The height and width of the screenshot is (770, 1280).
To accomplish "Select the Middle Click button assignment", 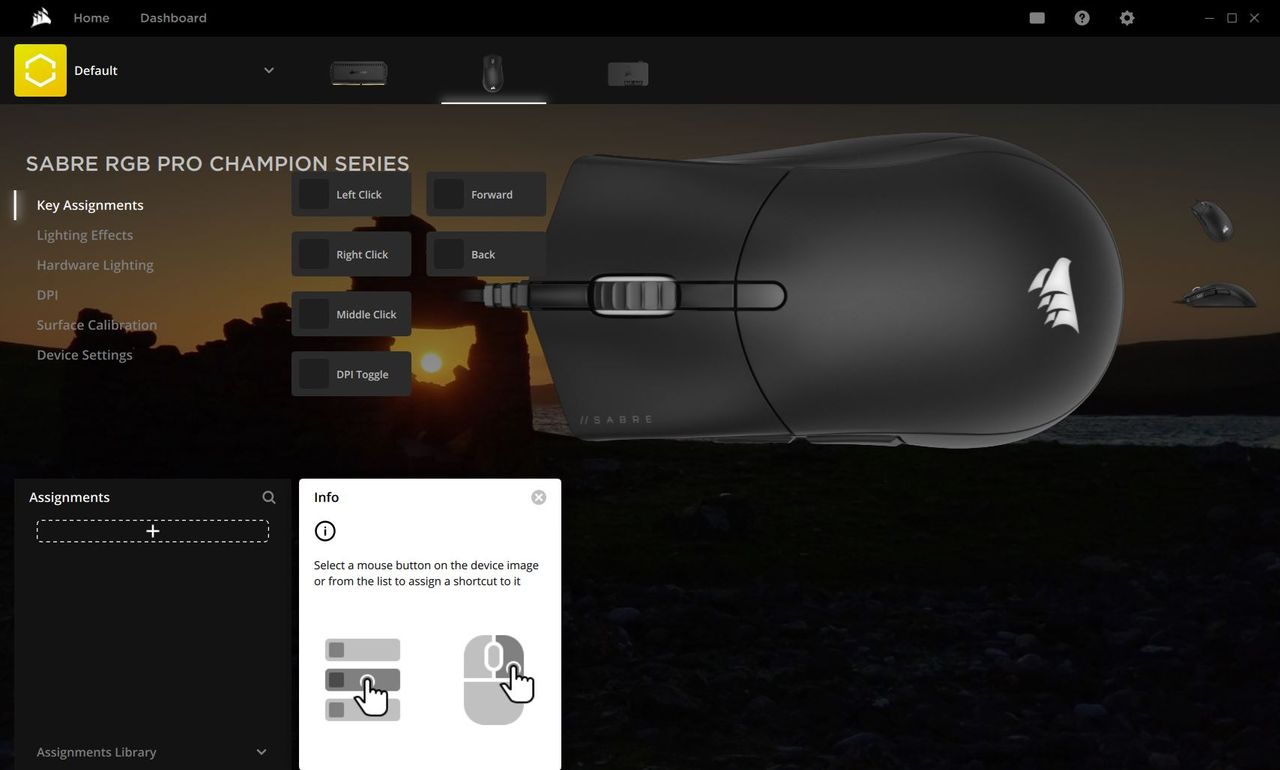I will (x=351, y=314).
